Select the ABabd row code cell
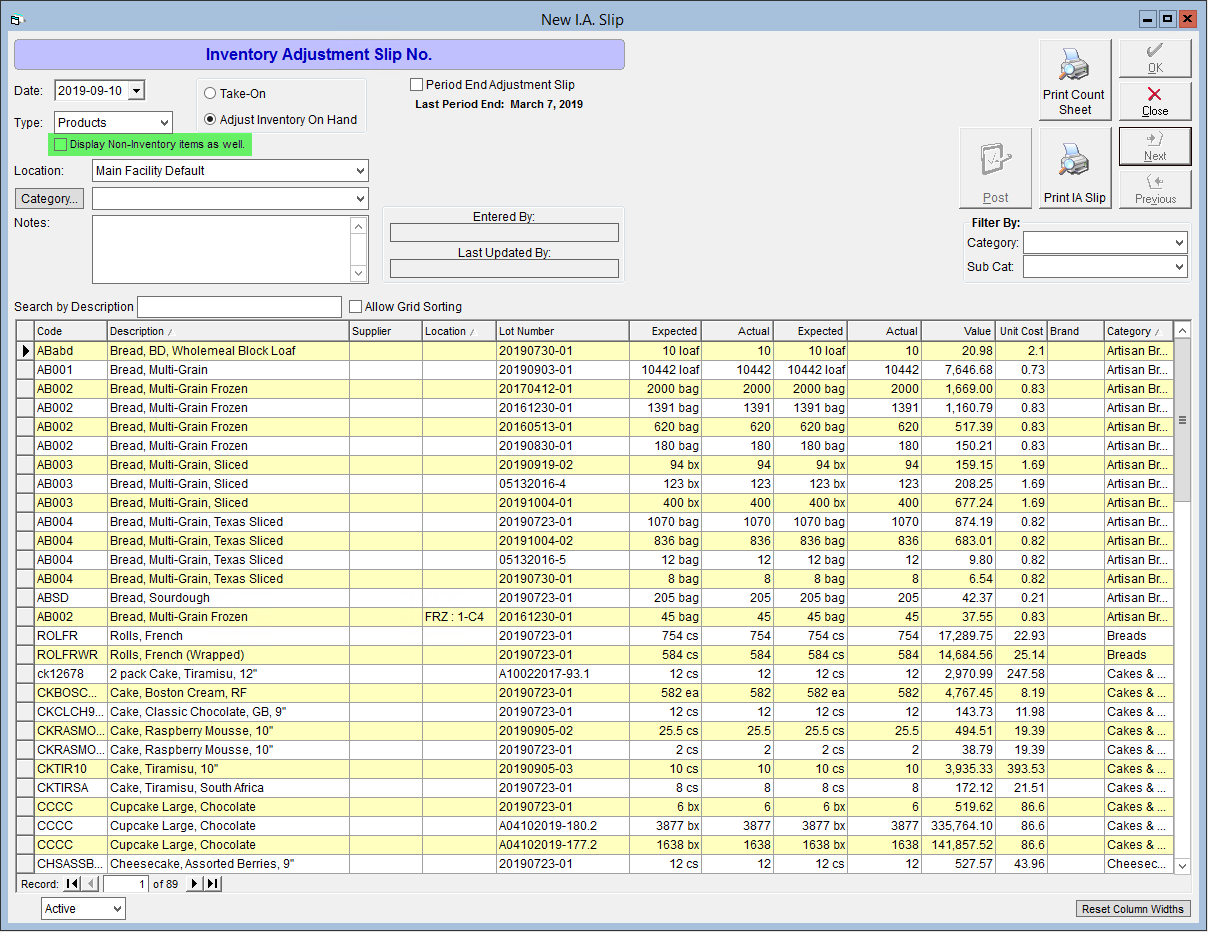The width and height of the screenshot is (1208, 932). (x=71, y=351)
